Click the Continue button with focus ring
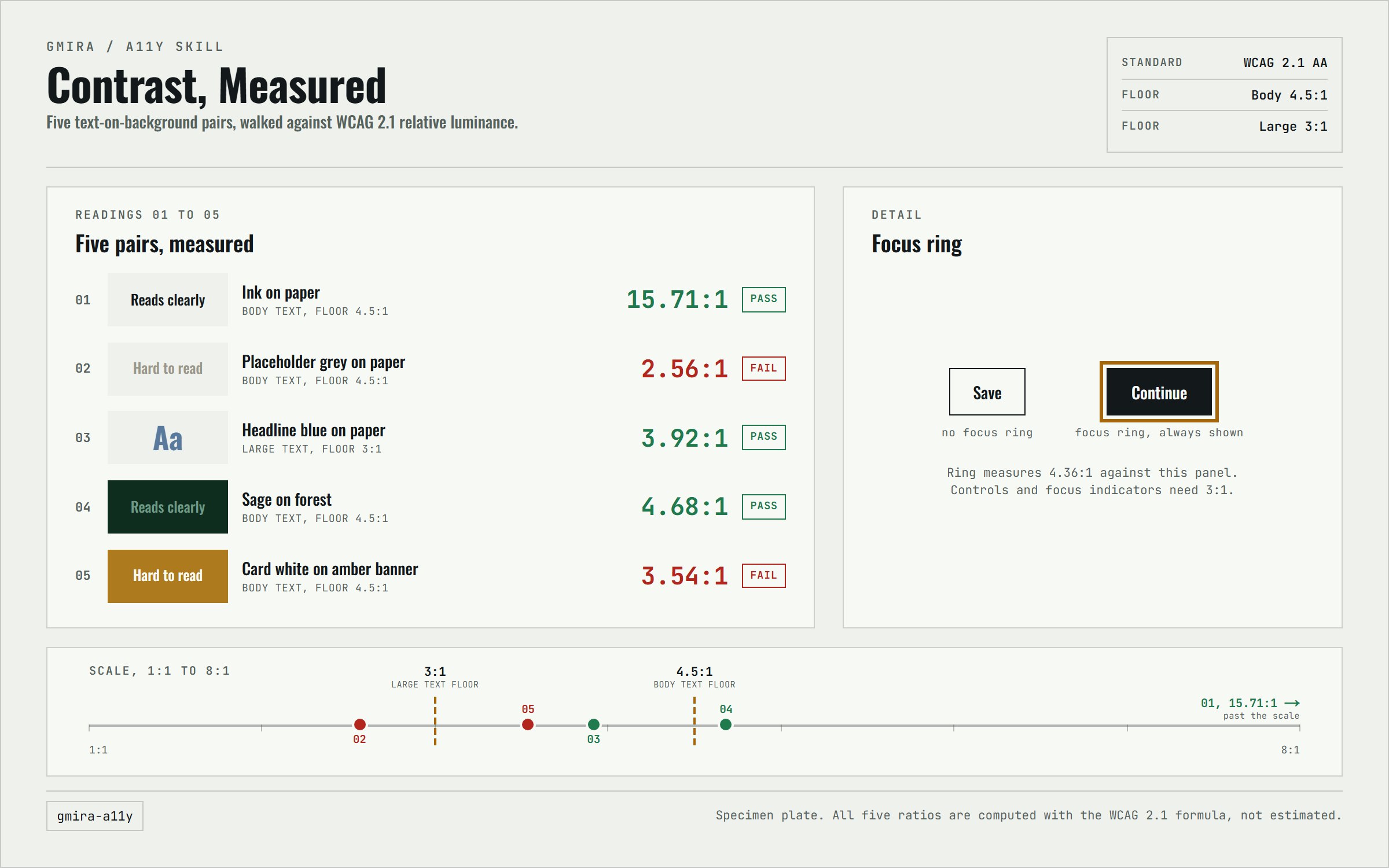The image size is (1389, 868). pos(1159,392)
